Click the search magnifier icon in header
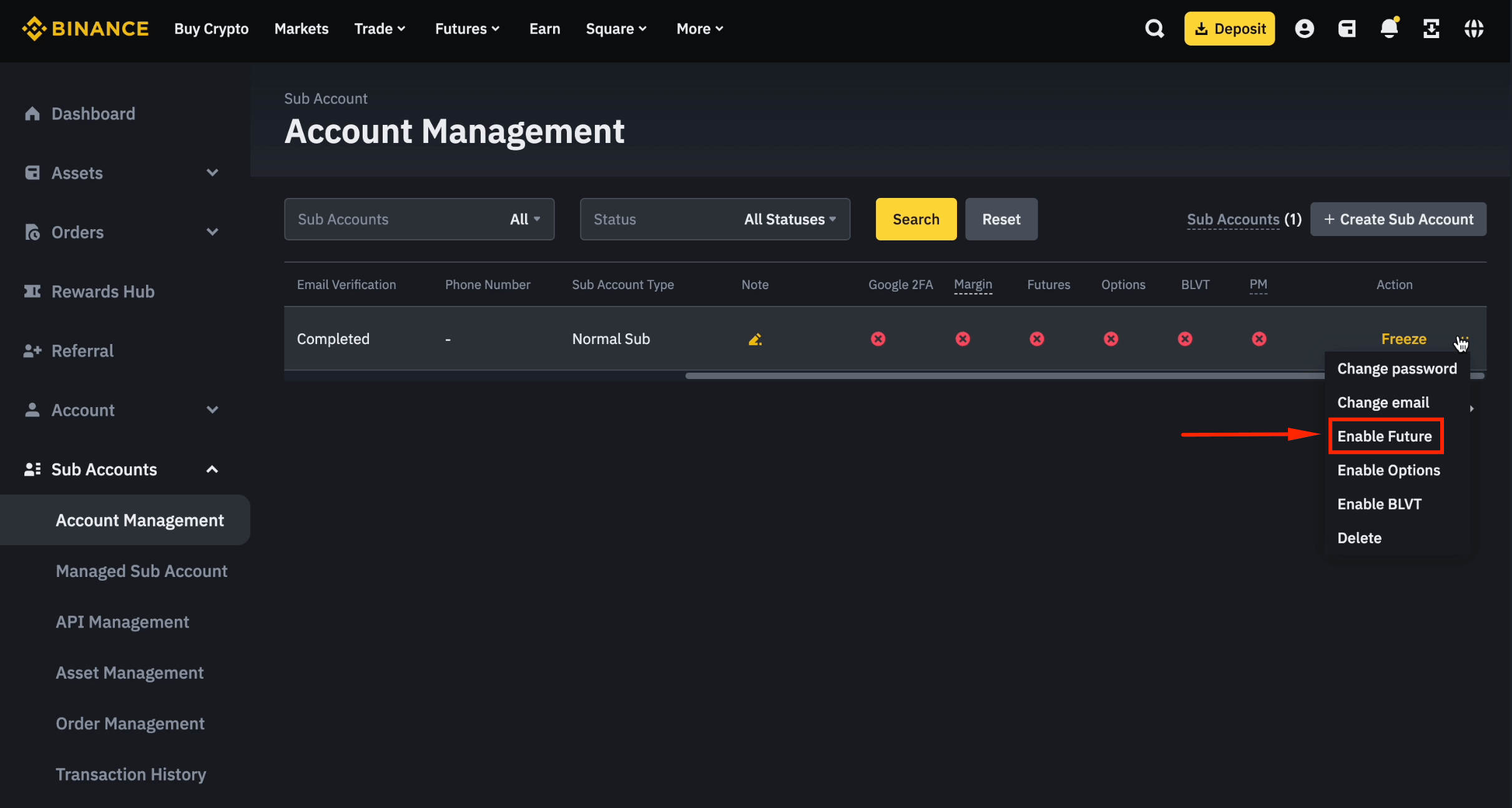The image size is (1512, 808). (x=1154, y=29)
